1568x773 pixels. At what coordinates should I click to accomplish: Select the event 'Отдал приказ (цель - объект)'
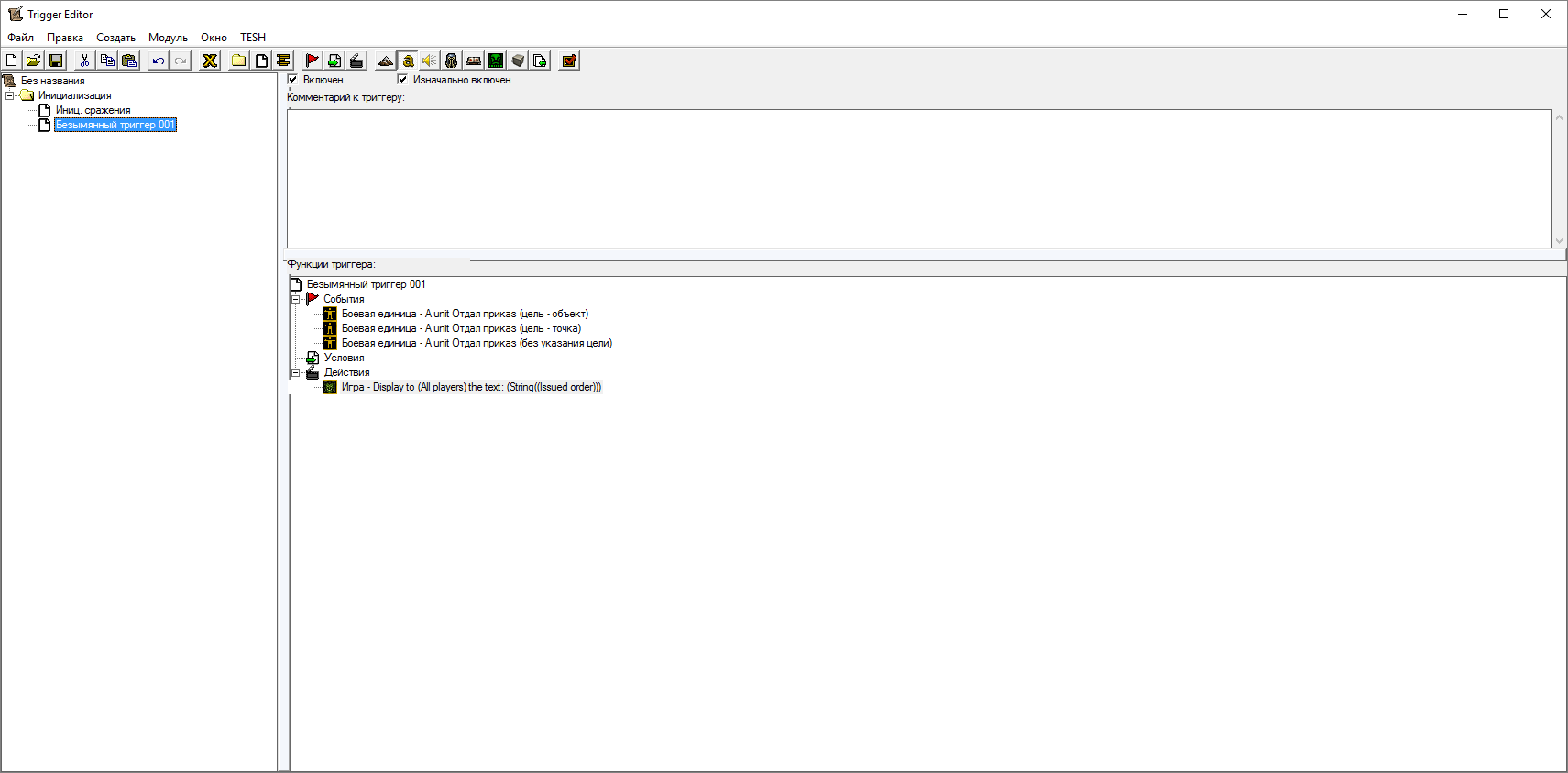465,314
